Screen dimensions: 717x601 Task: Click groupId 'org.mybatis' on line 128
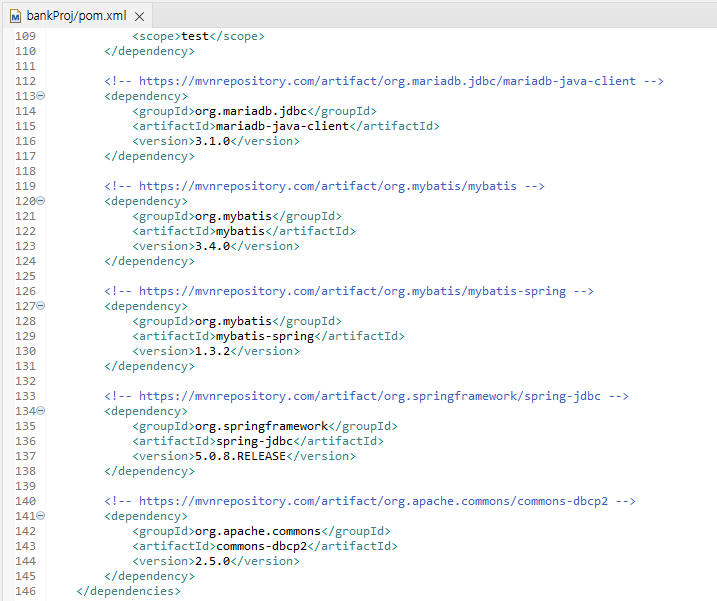coord(233,321)
